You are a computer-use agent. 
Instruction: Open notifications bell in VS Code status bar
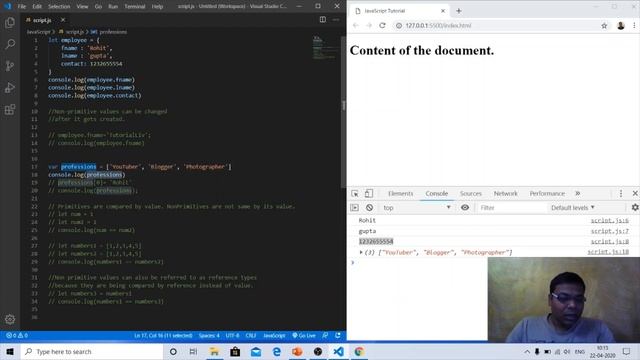pos(338,336)
